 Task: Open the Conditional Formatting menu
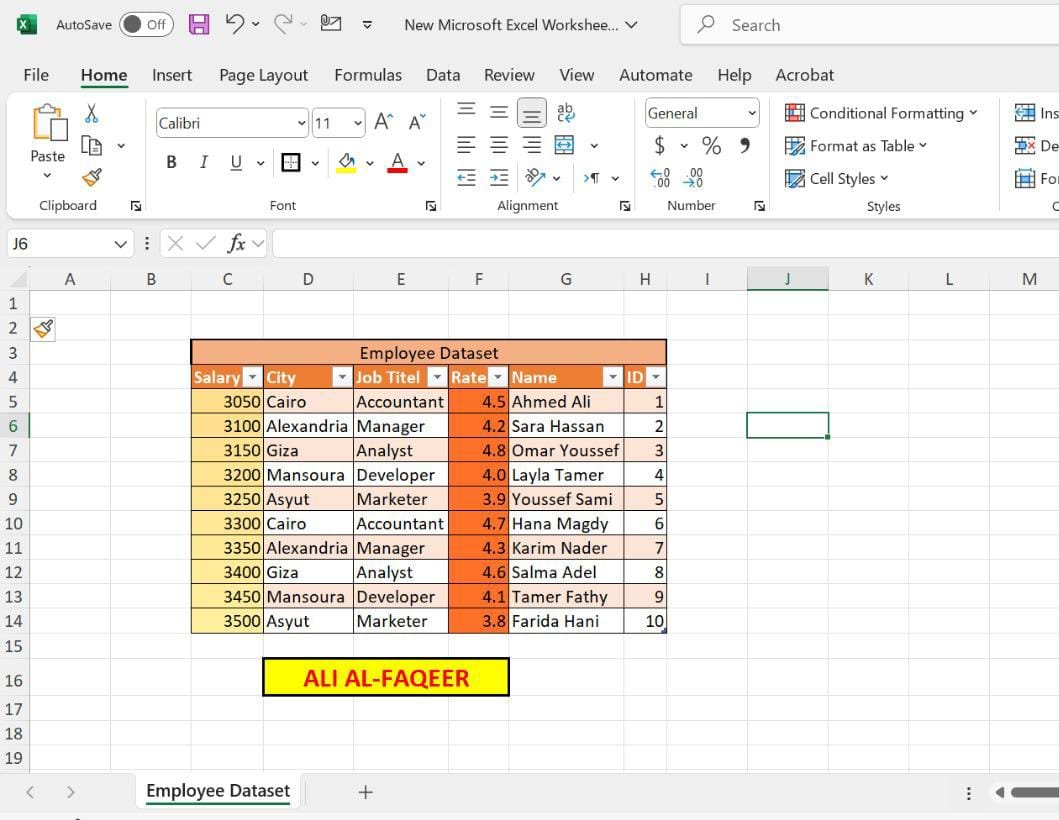coord(880,113)
